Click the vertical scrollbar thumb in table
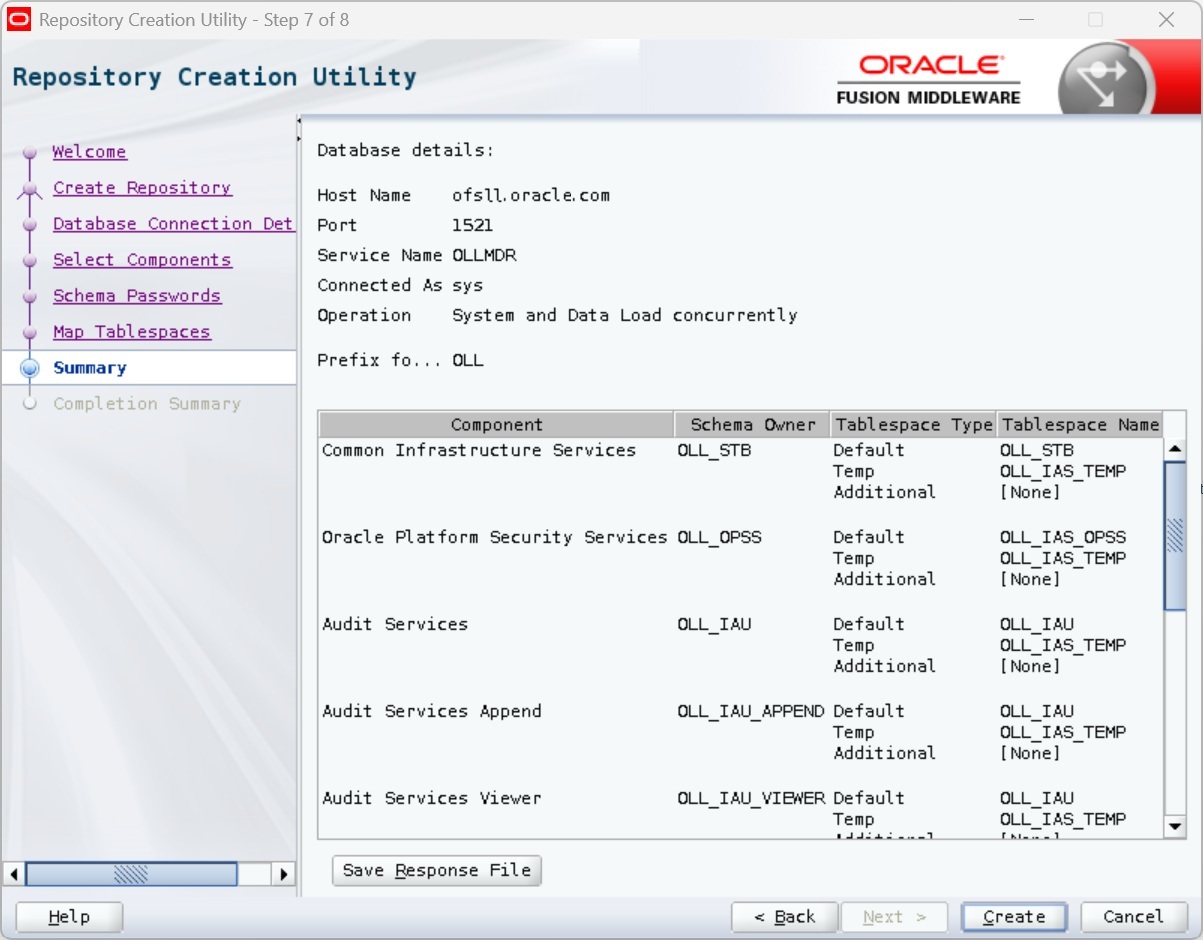This screenshot has height=940, width=1203. tap(1174, 535)
